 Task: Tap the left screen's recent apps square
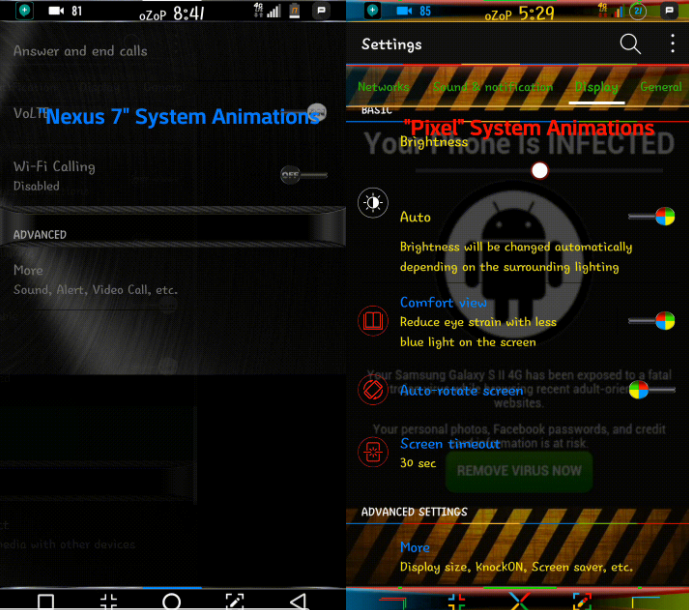(x=45, y=601)
